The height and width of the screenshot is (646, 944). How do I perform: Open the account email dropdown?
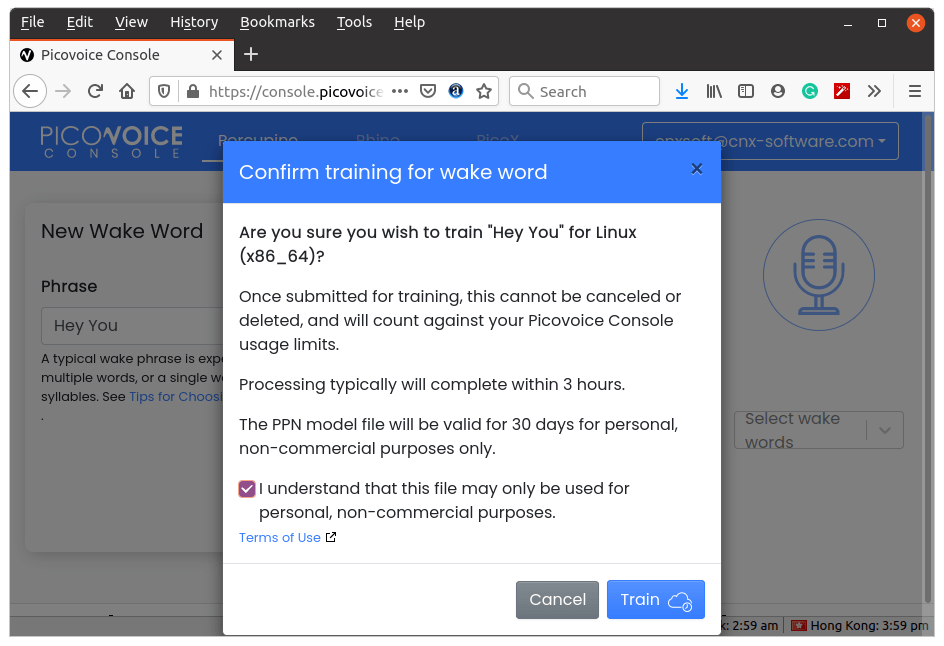[770, 141]
